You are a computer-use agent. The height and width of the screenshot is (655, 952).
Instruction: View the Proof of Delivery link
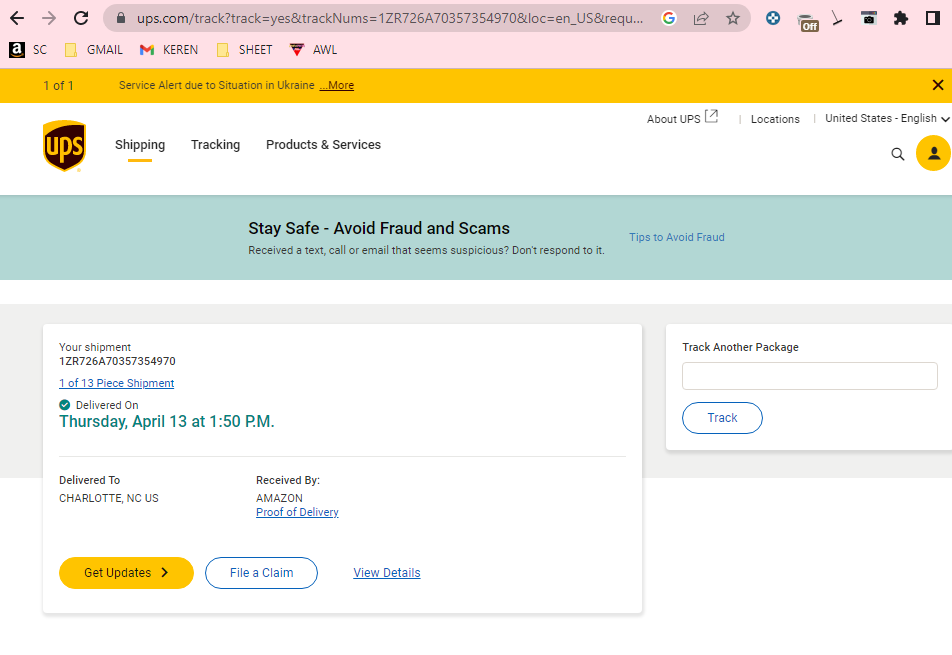point(297,512)
